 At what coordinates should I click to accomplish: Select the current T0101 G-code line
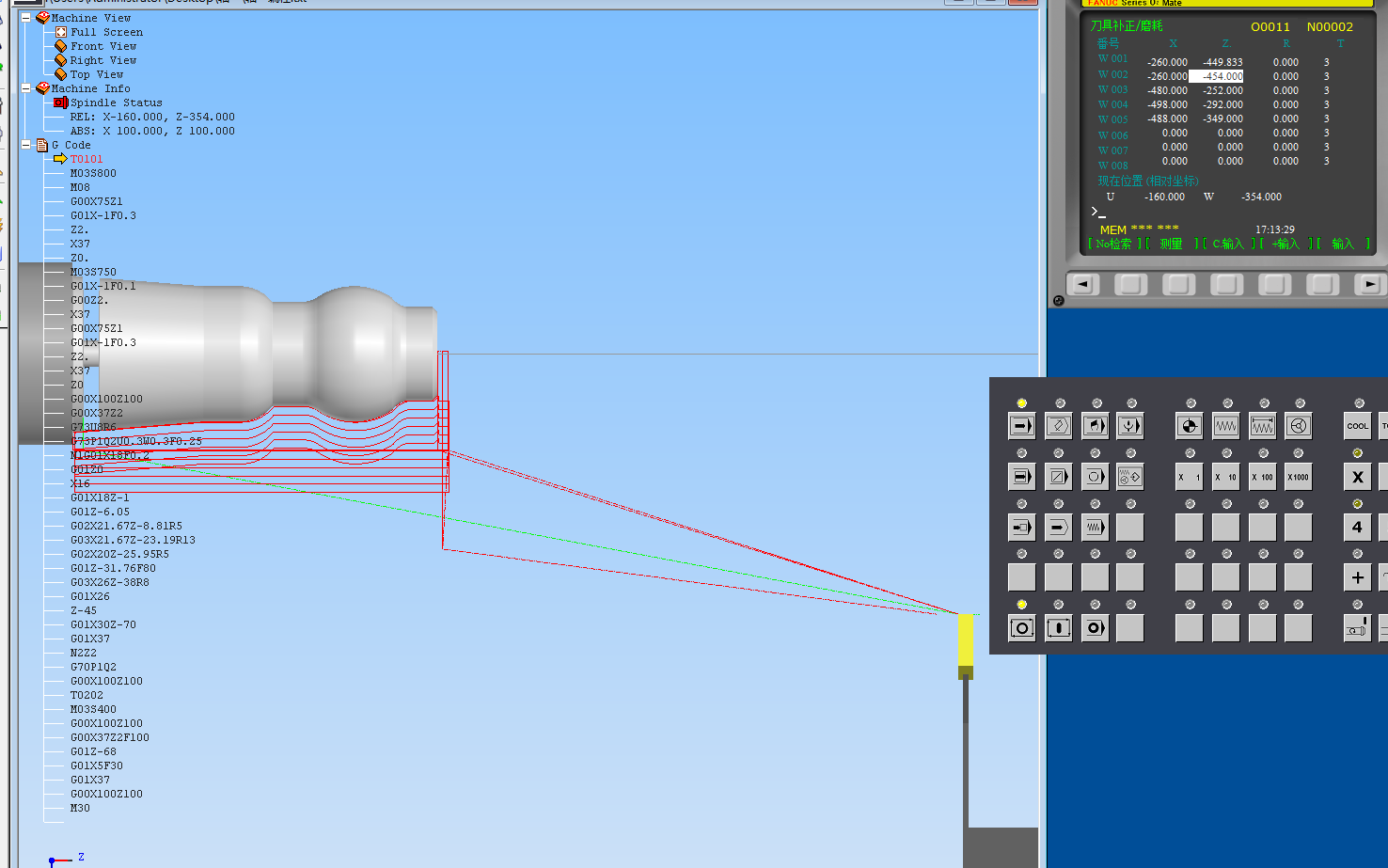(87, 159)
